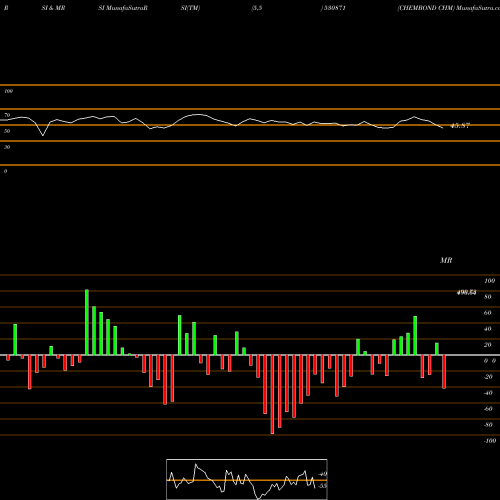Select the current RSI value 45.87
500x500 pixels.
(x=460, y=126)
